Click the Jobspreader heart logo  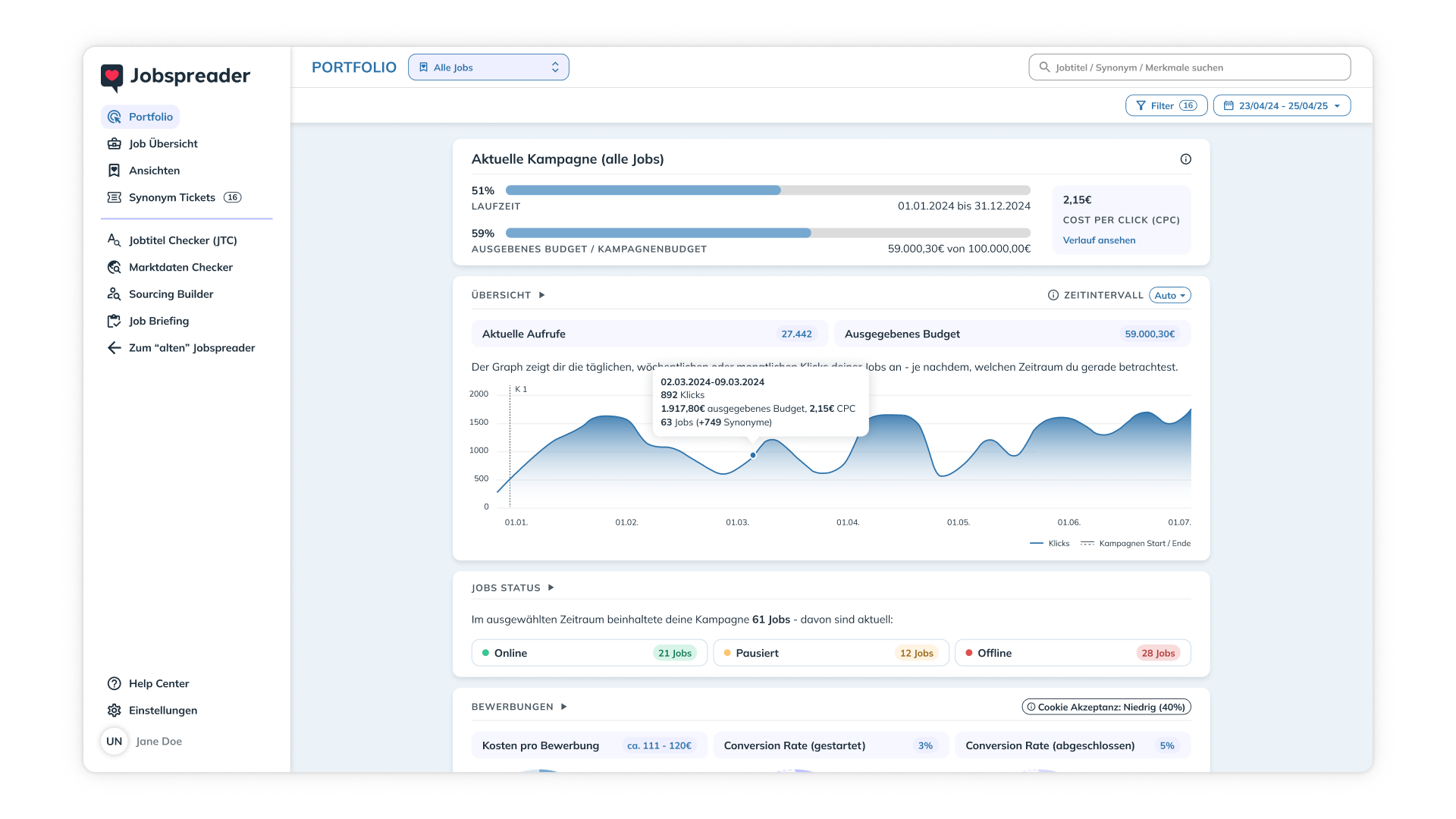[112, 76]
